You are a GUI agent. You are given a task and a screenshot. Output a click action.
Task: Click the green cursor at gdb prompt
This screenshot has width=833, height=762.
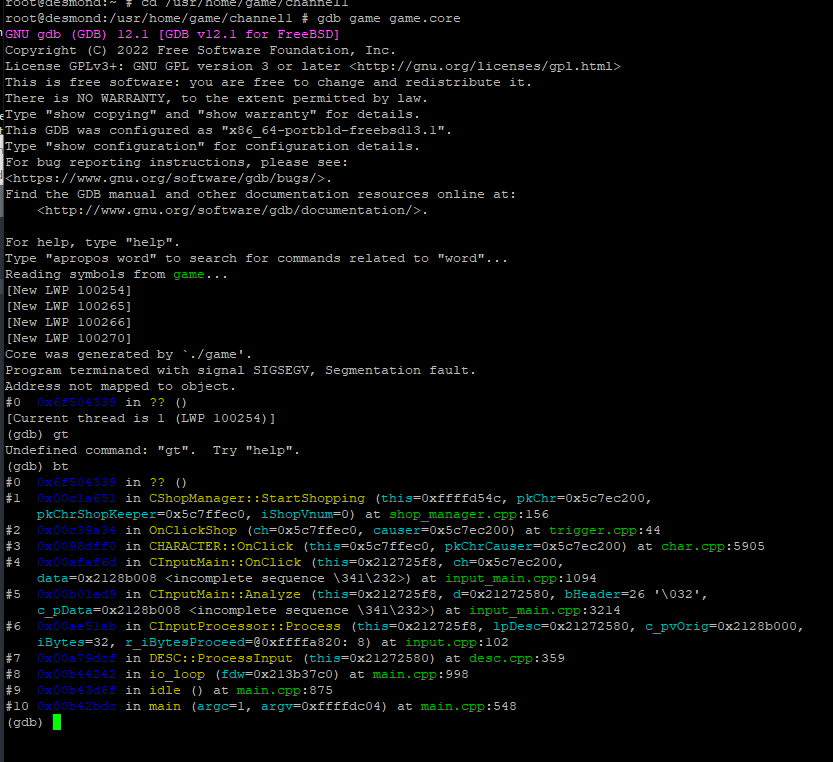pyautogui.click(x=57, y=722)
